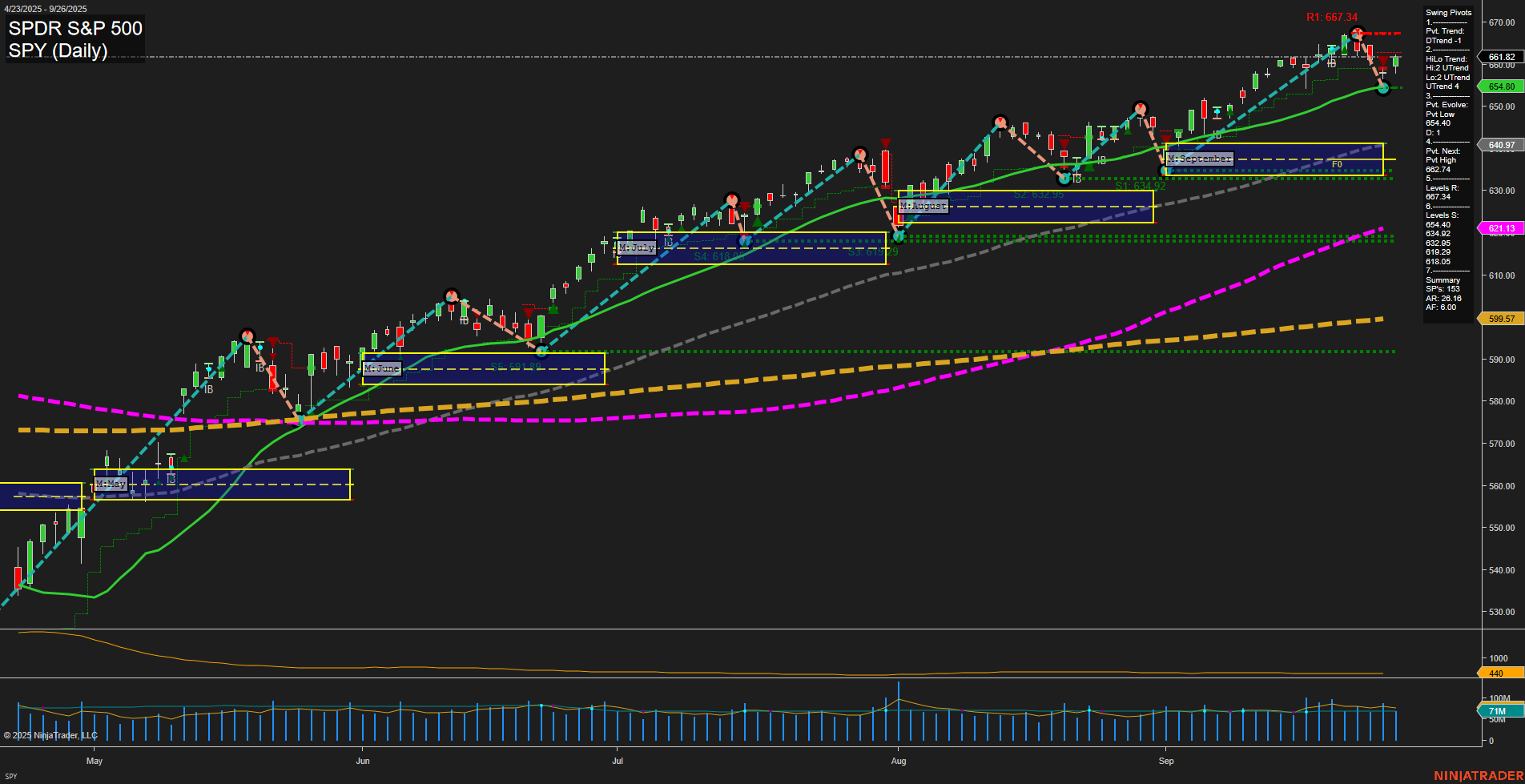
Task: Click the © 2025 NinjaTrader, LLC link
Action: (x=50, y=734)
